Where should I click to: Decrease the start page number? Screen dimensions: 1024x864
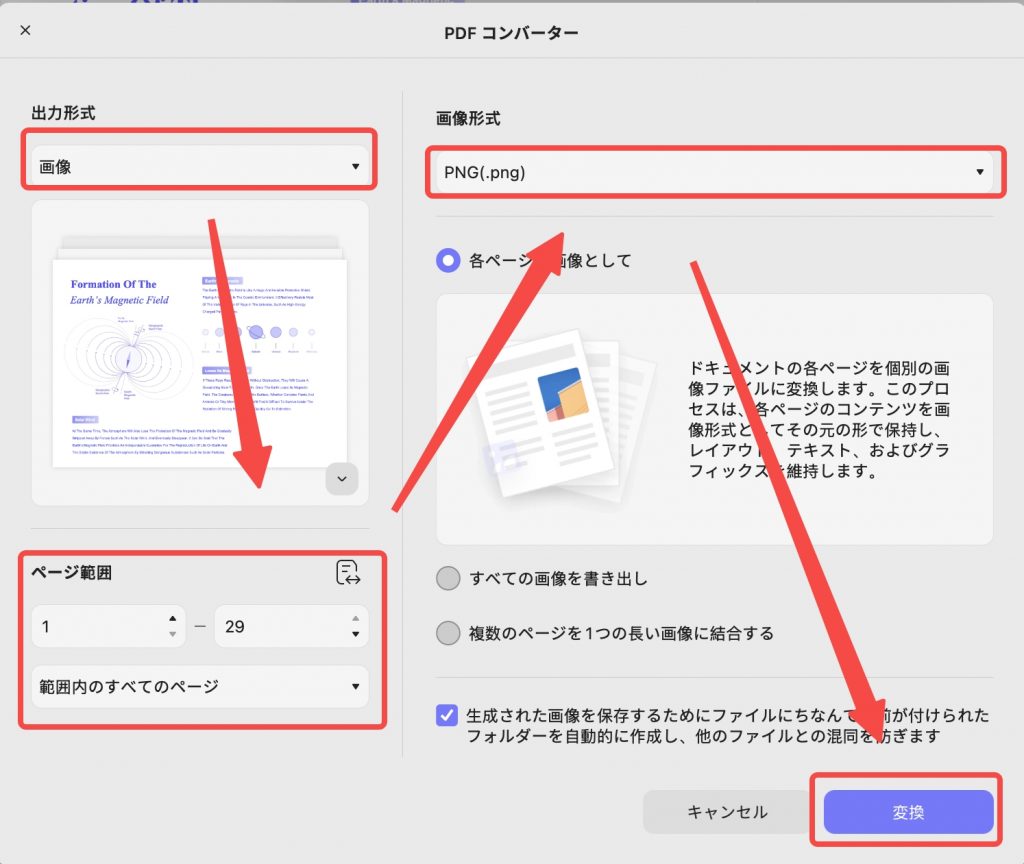[172, 634]
